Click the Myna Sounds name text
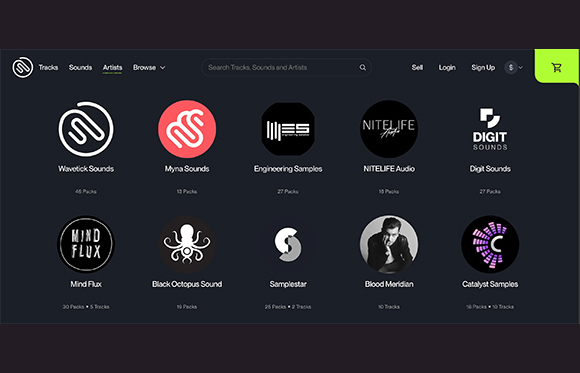 pos(187,169)
